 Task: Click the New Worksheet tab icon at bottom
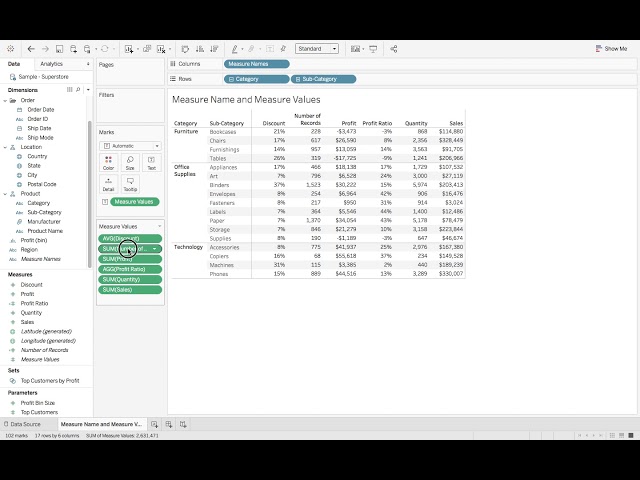(x=154, y=424)
